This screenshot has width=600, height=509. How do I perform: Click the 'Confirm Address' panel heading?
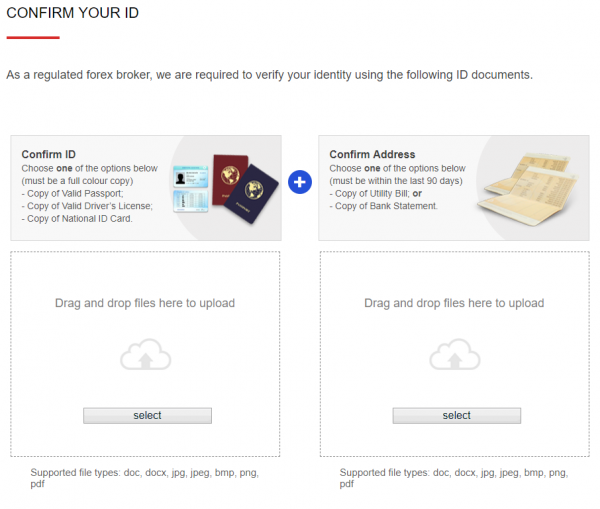point(370,155)
